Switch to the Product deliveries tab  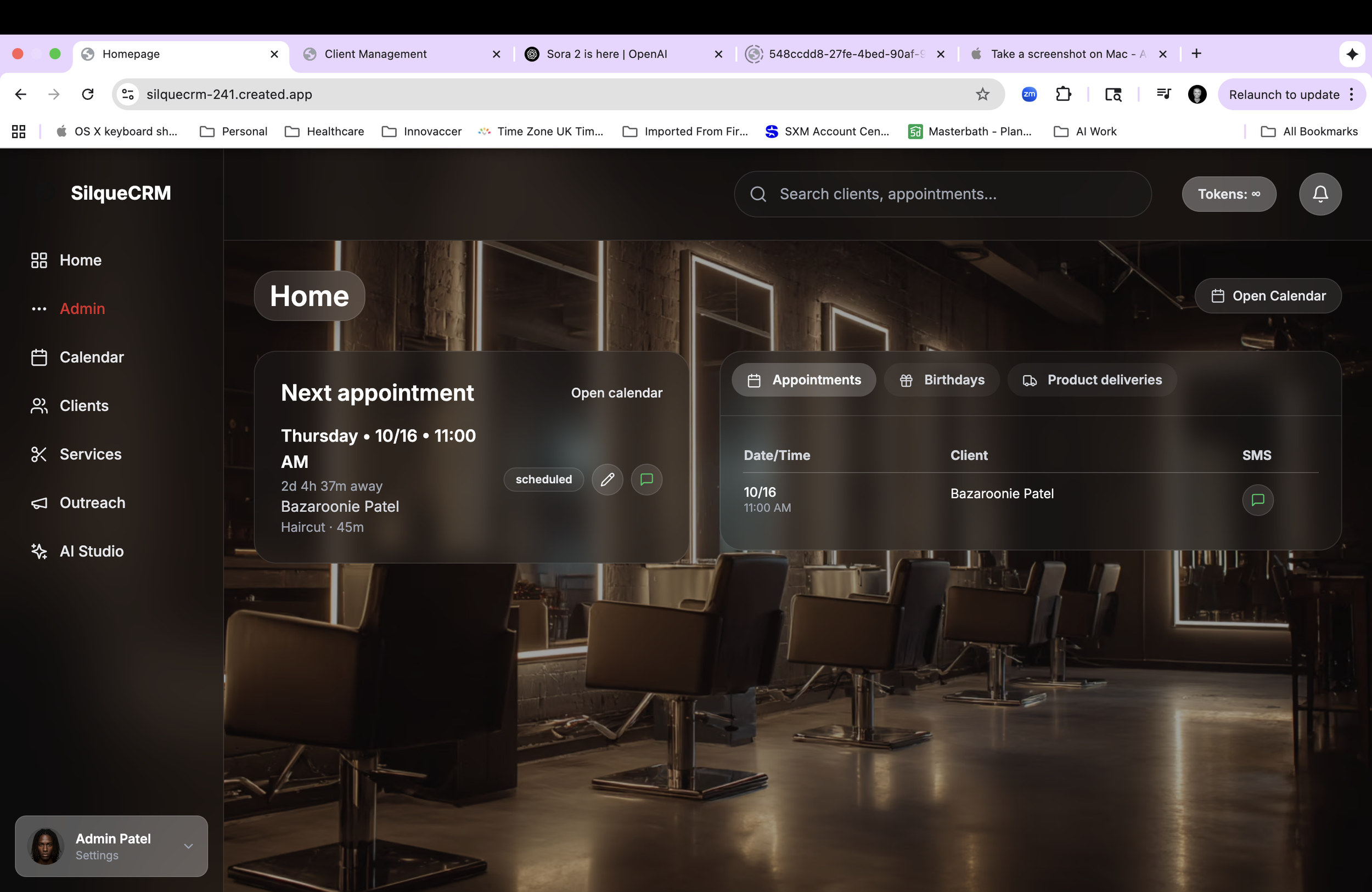coord(1092,380)
